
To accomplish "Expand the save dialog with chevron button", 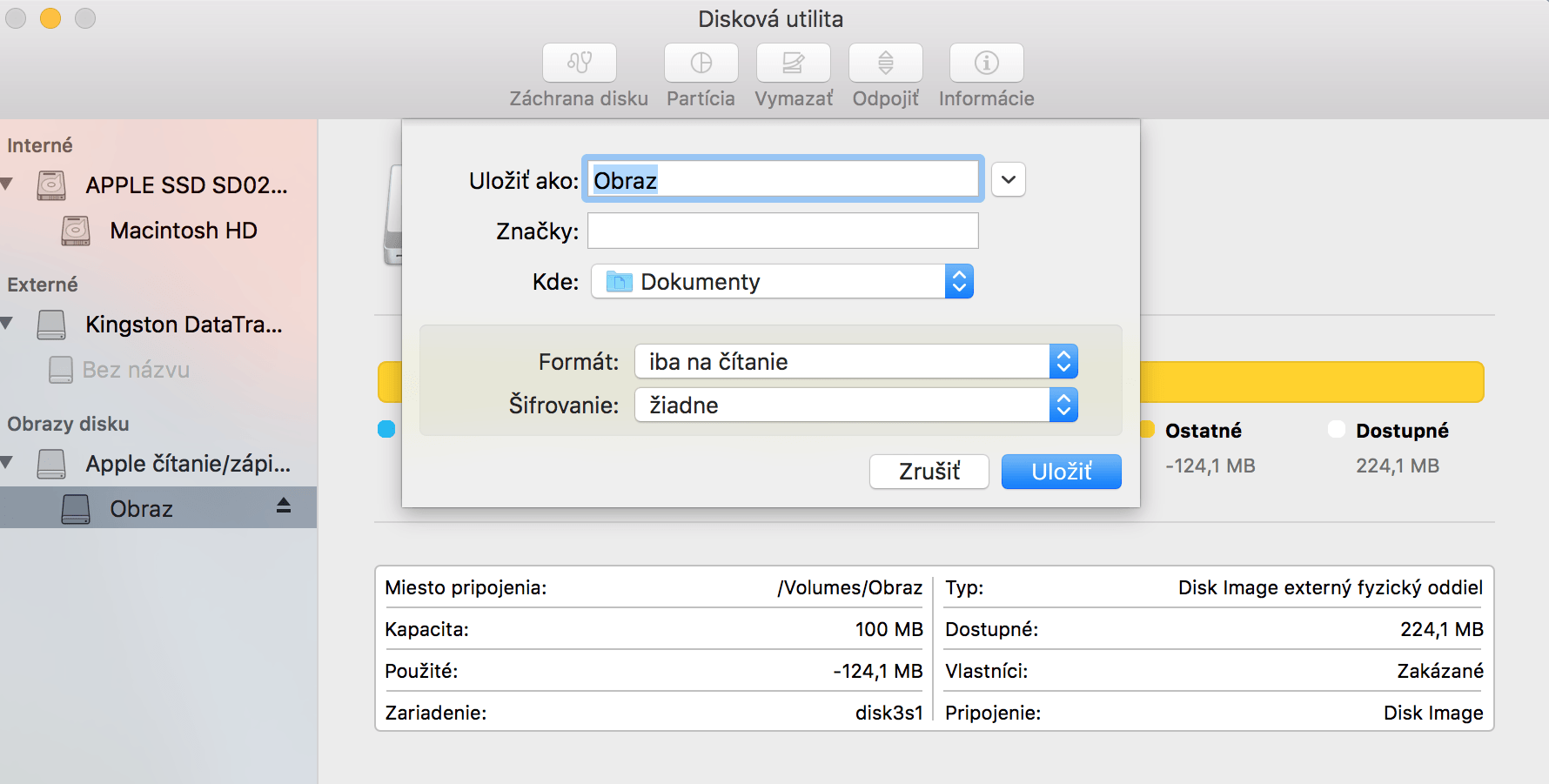I will 1008,180.
